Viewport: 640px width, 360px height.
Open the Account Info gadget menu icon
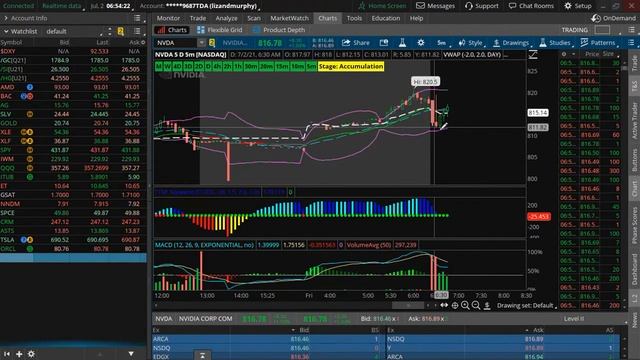pos(137,18)
